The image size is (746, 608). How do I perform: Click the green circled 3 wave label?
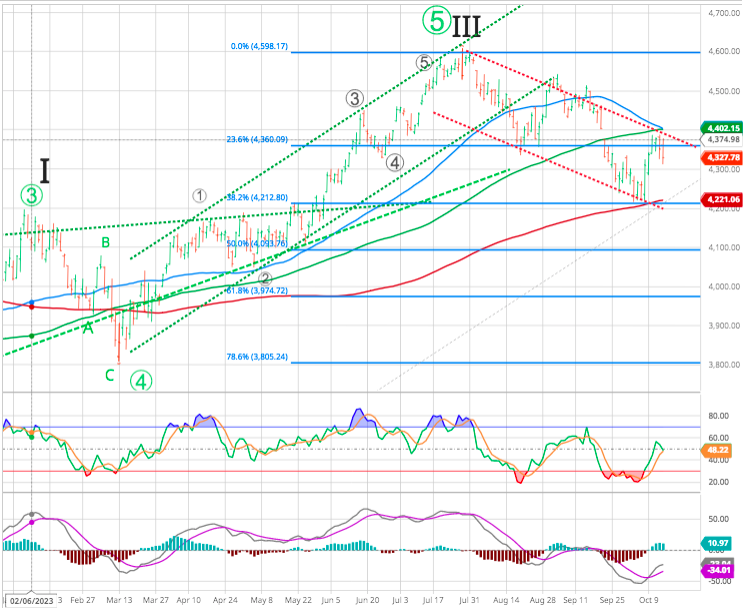[32, 195]
